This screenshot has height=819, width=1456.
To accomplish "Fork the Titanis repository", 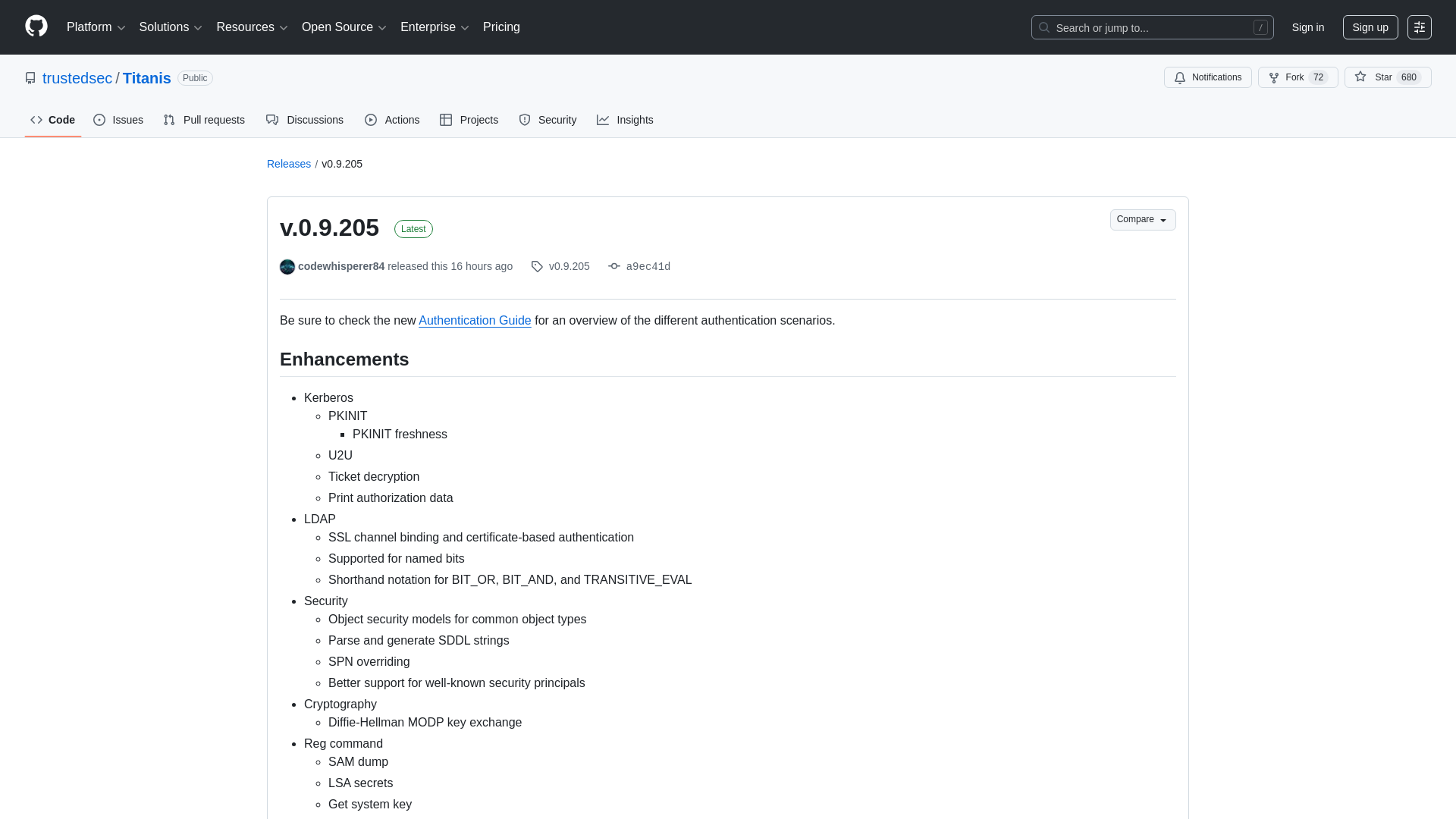I will coord(1294,77).
